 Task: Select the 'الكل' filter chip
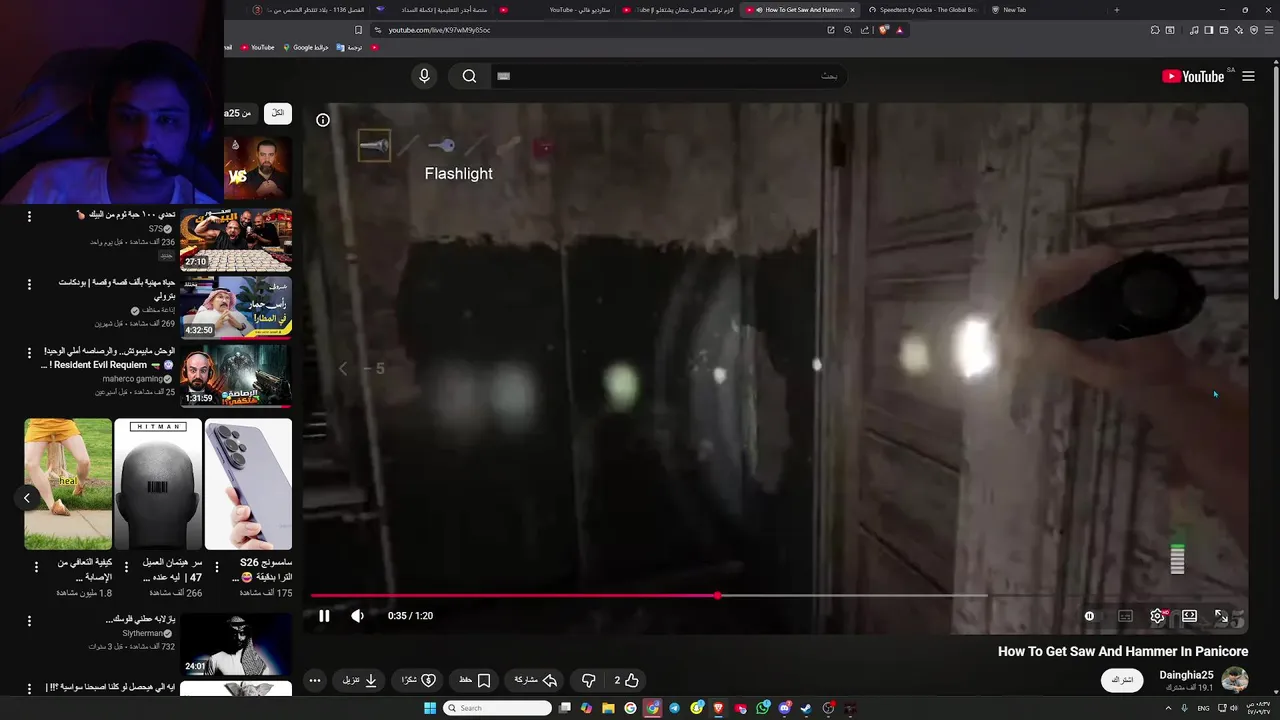[278, 113]
